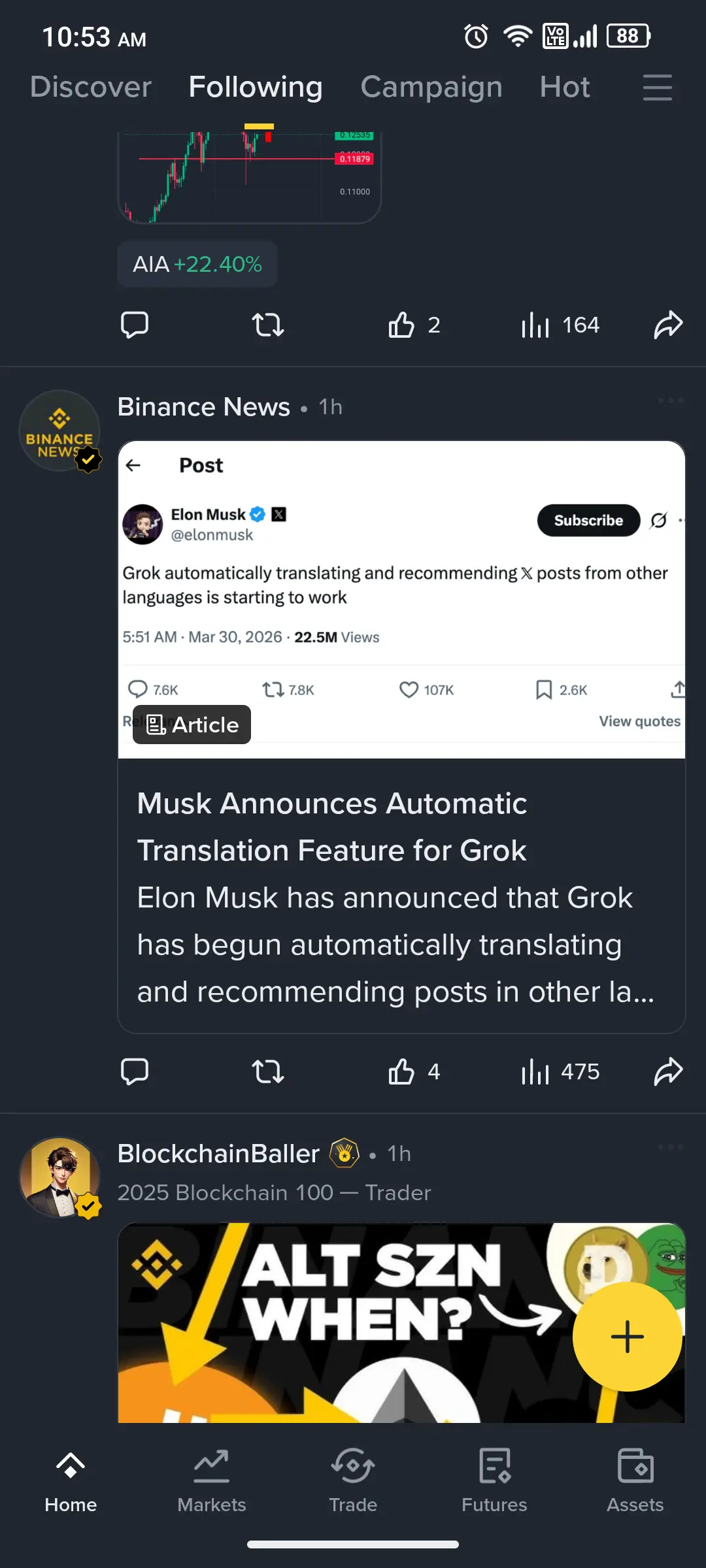Screen dimensions: 706x1568
Task: Open more options on BlockchainBaller post
Action: click(x=671, y=1148)
